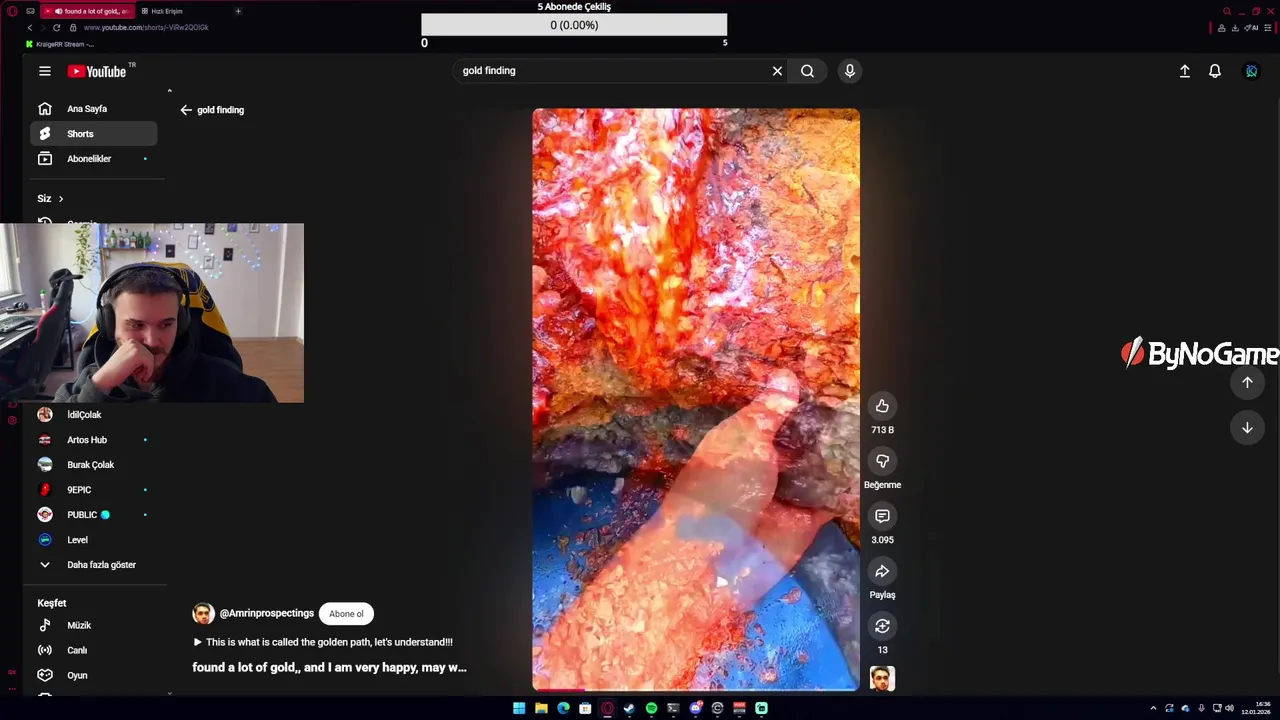Click the browser back arrow
The height and width of the screenshot is (720, 1280).
[x=29, y=27]
